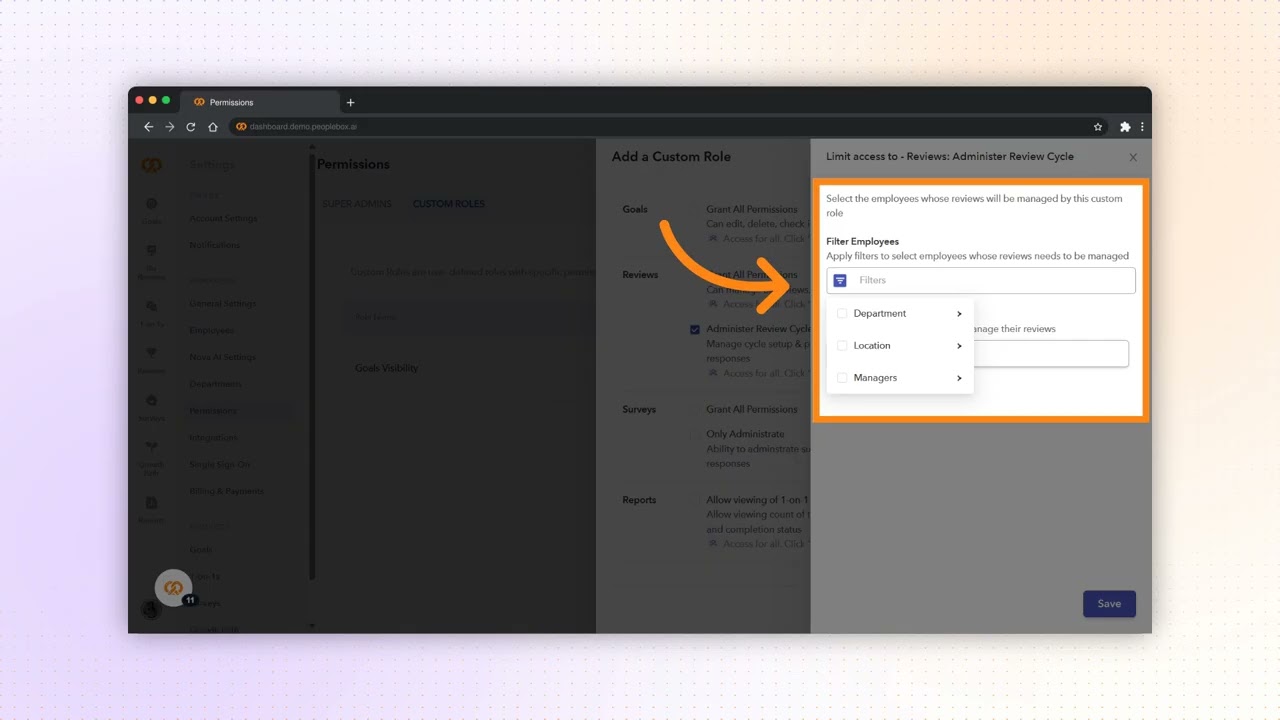
Task: Expand the Location submenu arrow
Action: click(x=959, y=346)
